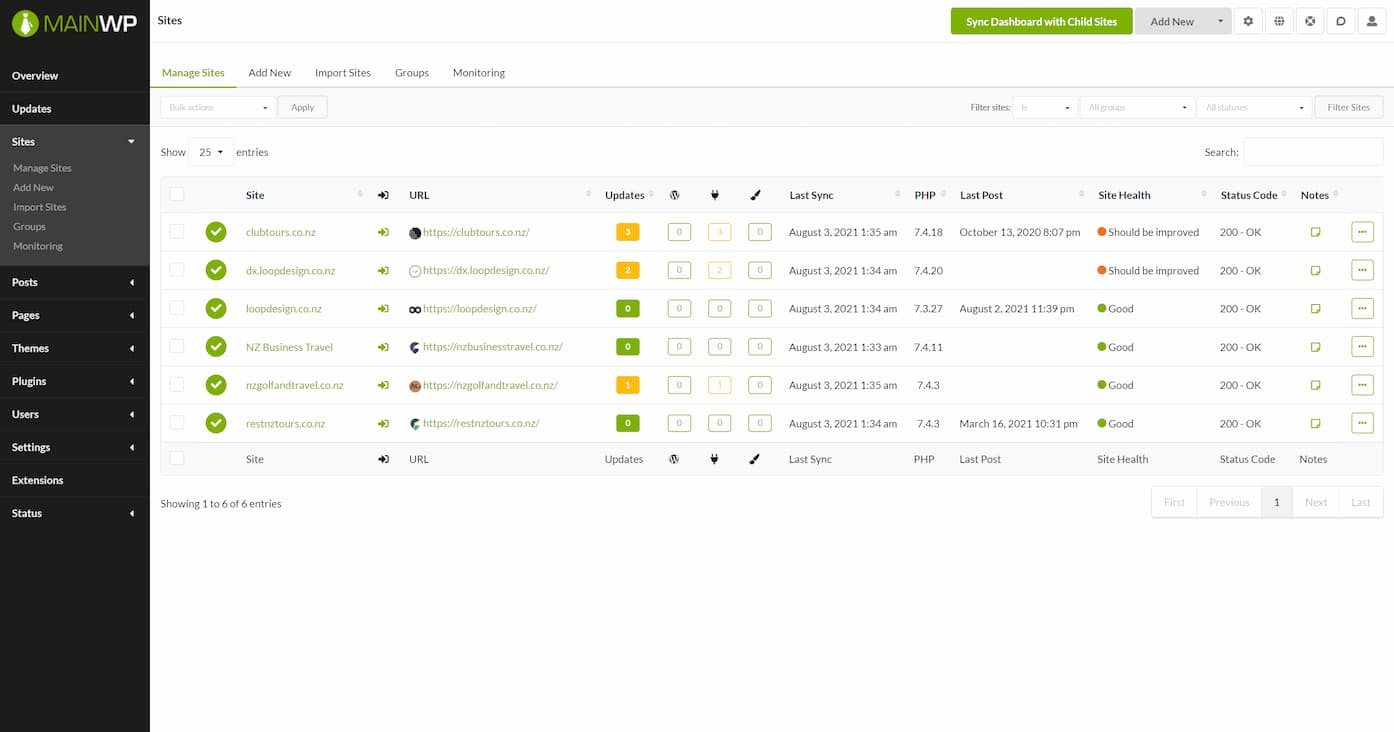Viewport: 1394px width, 732px height.
Task: Open the loopdesign.co.nz site link
Action: 284,309
